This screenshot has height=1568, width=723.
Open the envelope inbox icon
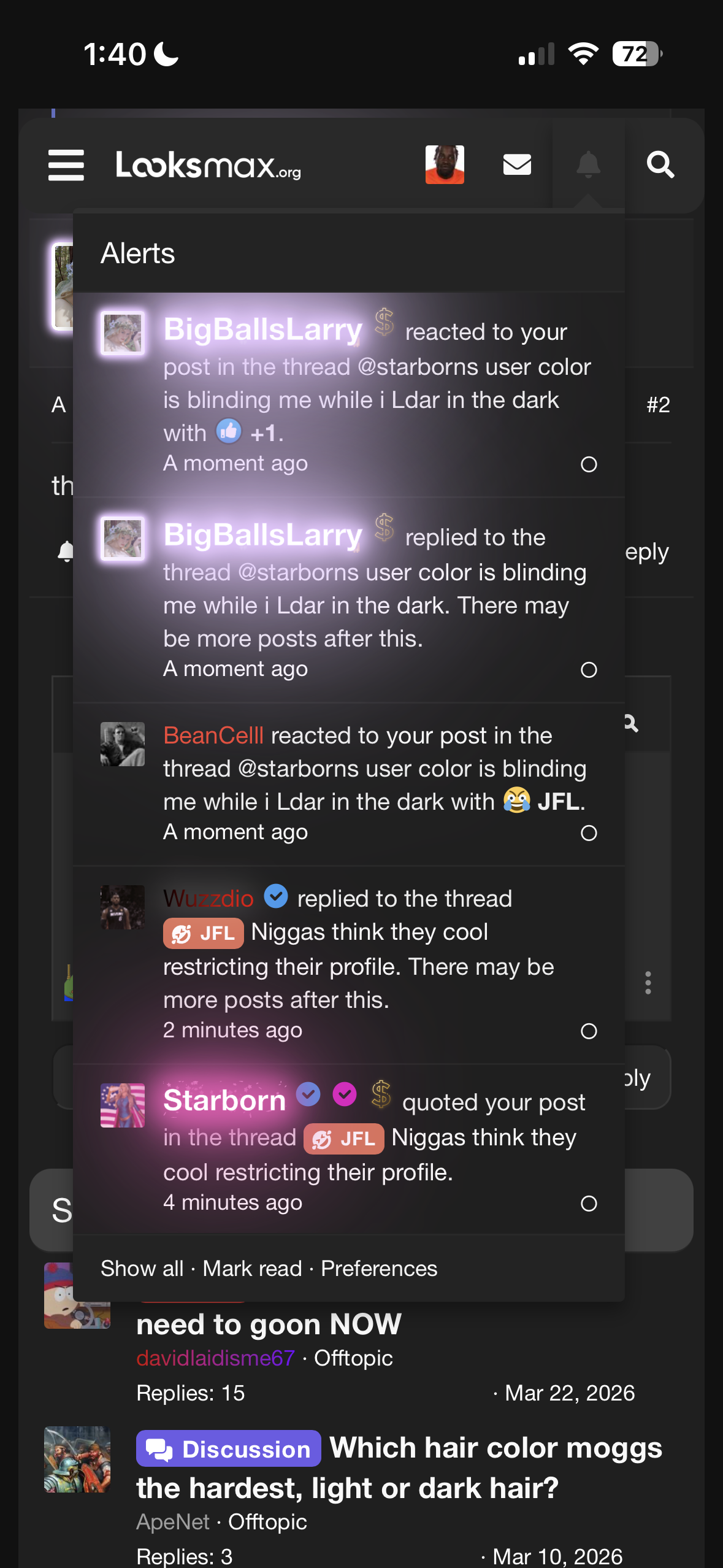click(517, 164)
